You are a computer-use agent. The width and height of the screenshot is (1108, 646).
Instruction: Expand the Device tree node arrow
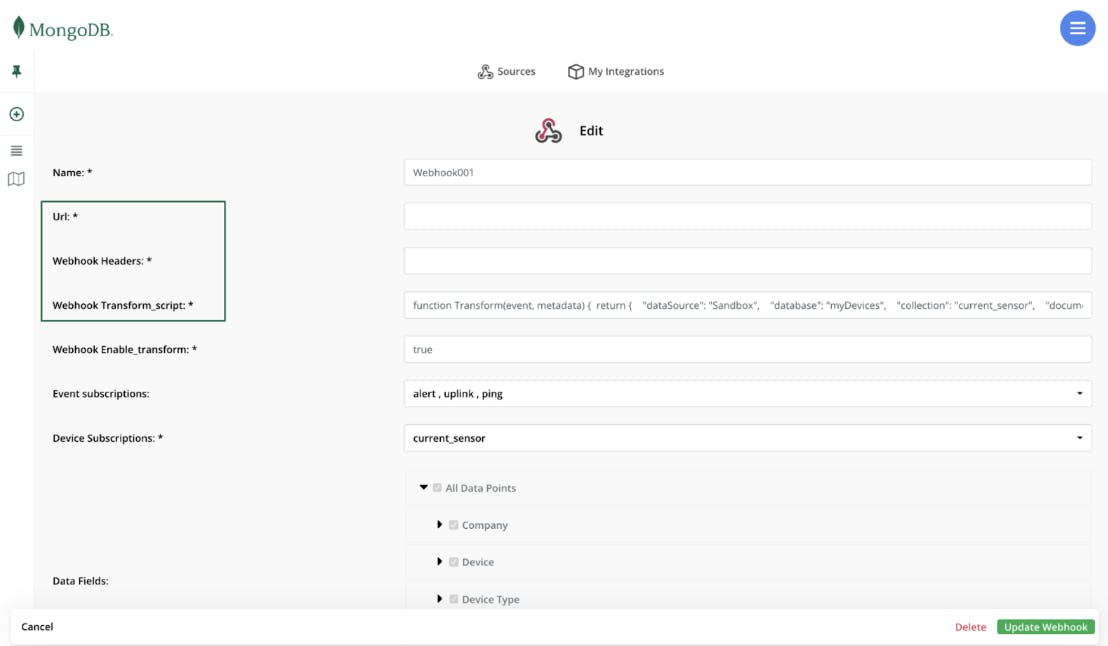pos(440,562)
